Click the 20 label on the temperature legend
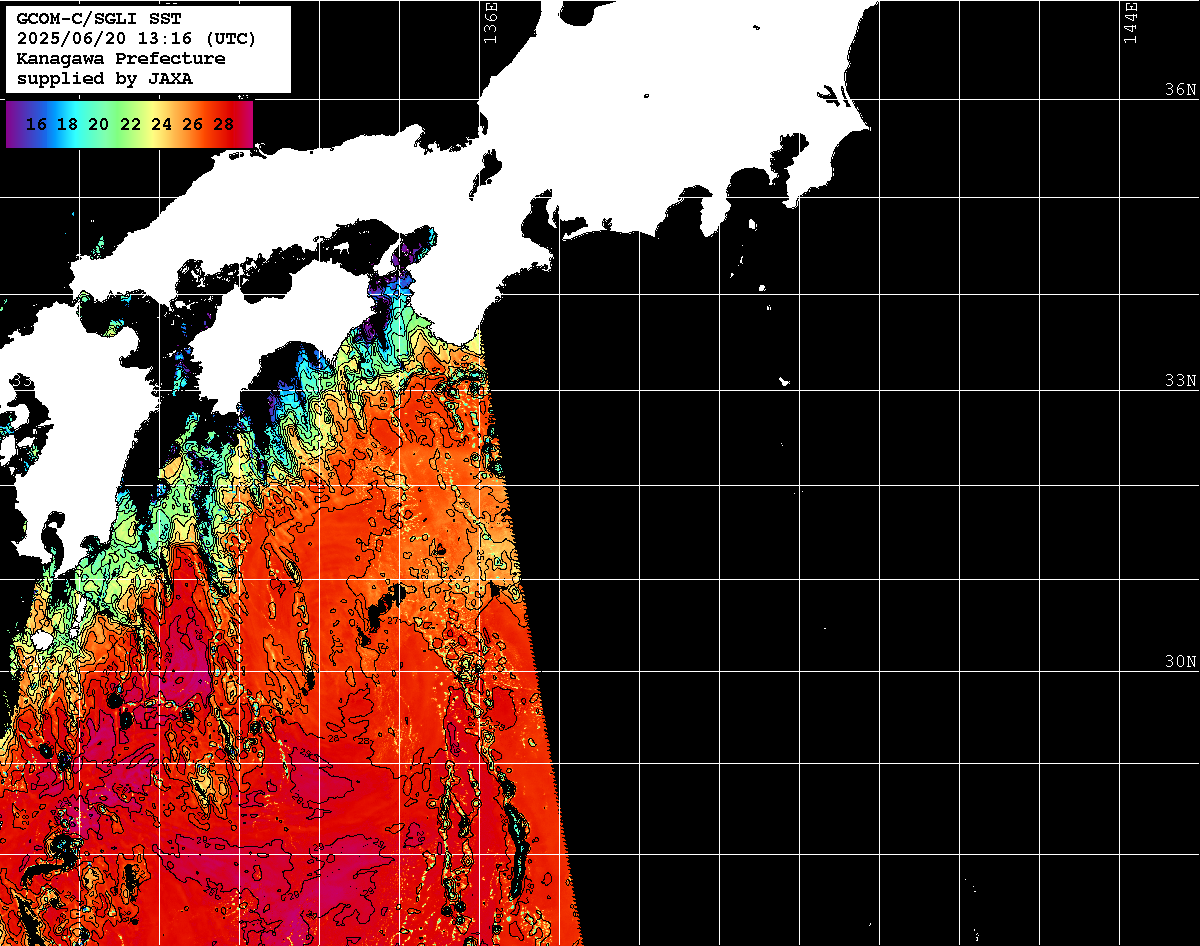The image size is (1200, 946). tap(98, 125)
